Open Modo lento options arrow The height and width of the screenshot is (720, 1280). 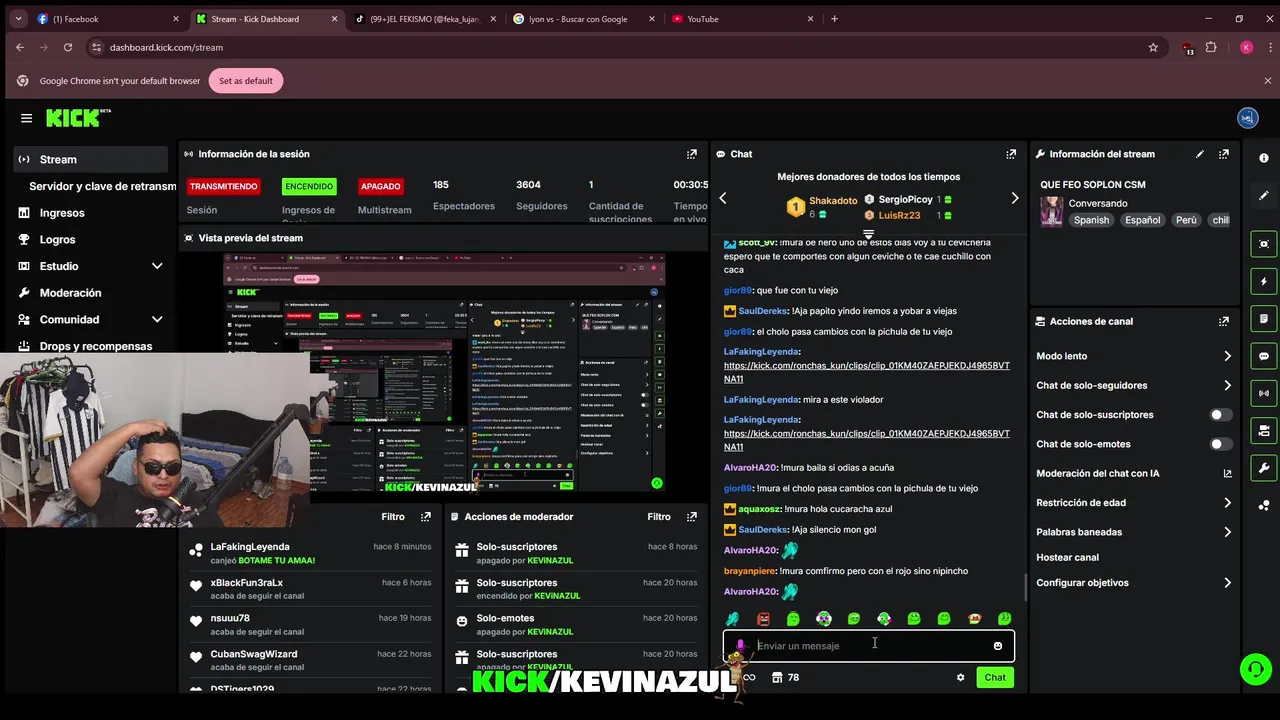coord(1227,356)
